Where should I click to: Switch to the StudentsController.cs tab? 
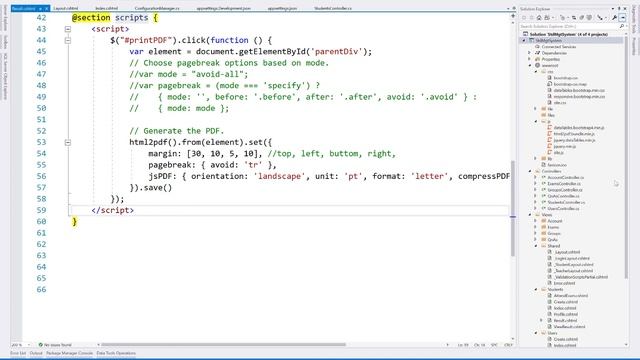pos(333,8)
